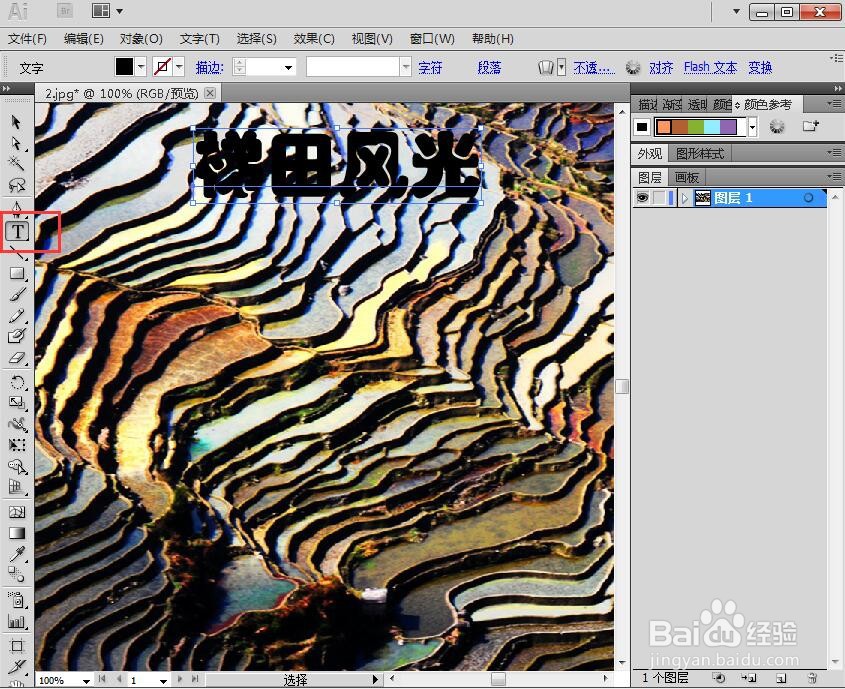Open the harmony rules dropdown in Color Guide
845x689 pixels.
click(752, 127)
